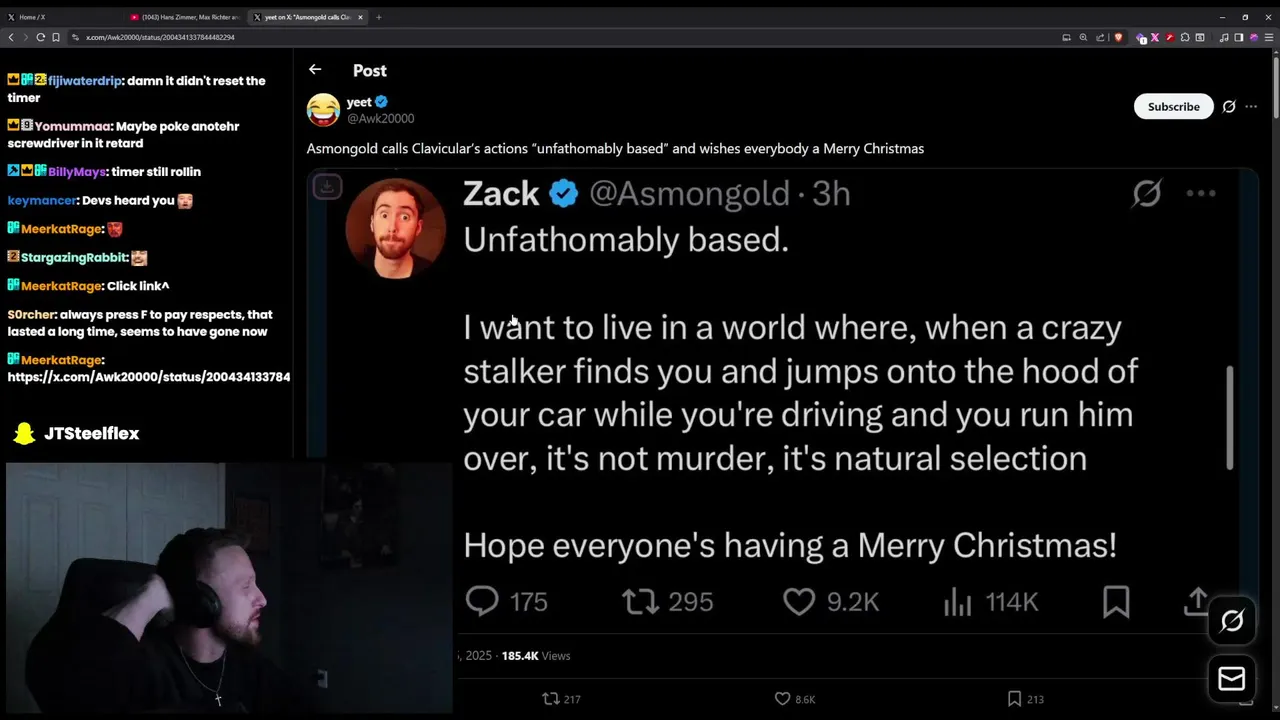The height and width of the screenshot is (720, 1280).
Task: Reload the page with the refresh icon
Action: pos(40,37)
